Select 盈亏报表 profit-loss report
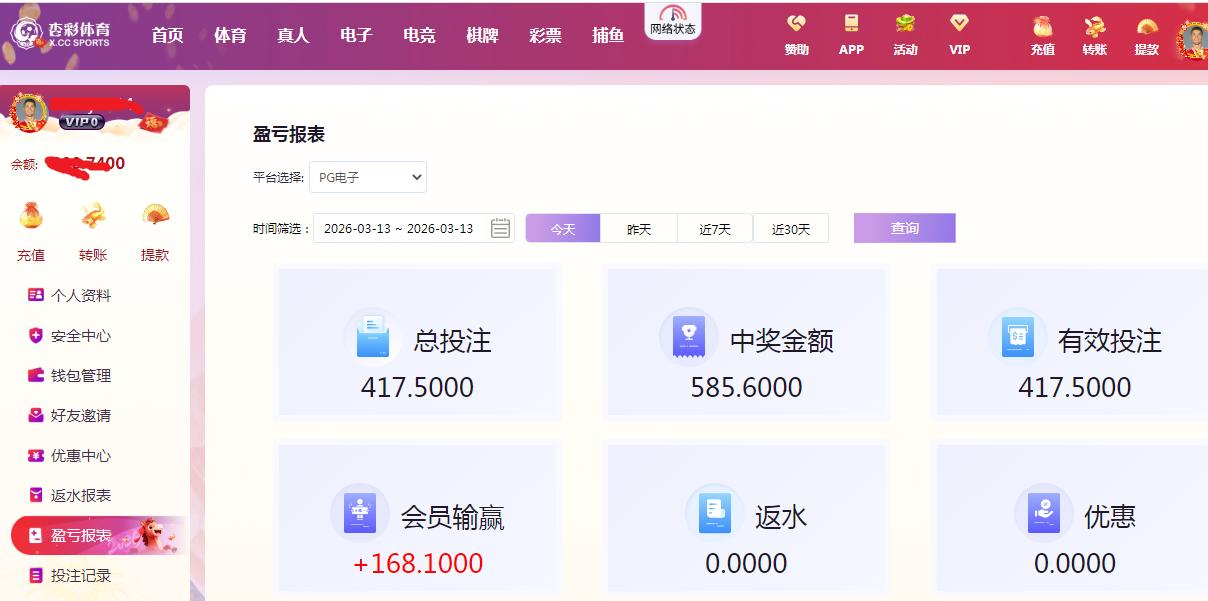The image size is (1208, 601). pyautogui.click(x=98, y=535)
